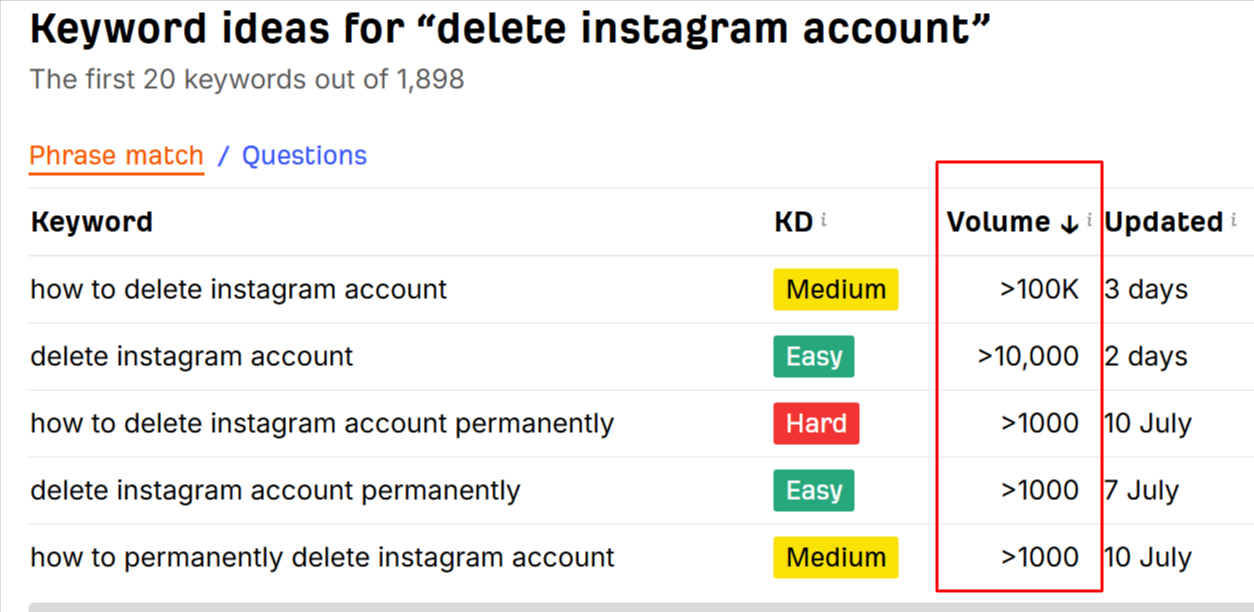Switch to the Questions tab
This screenshot has height=612, width=1254.
tap(304, 156)
